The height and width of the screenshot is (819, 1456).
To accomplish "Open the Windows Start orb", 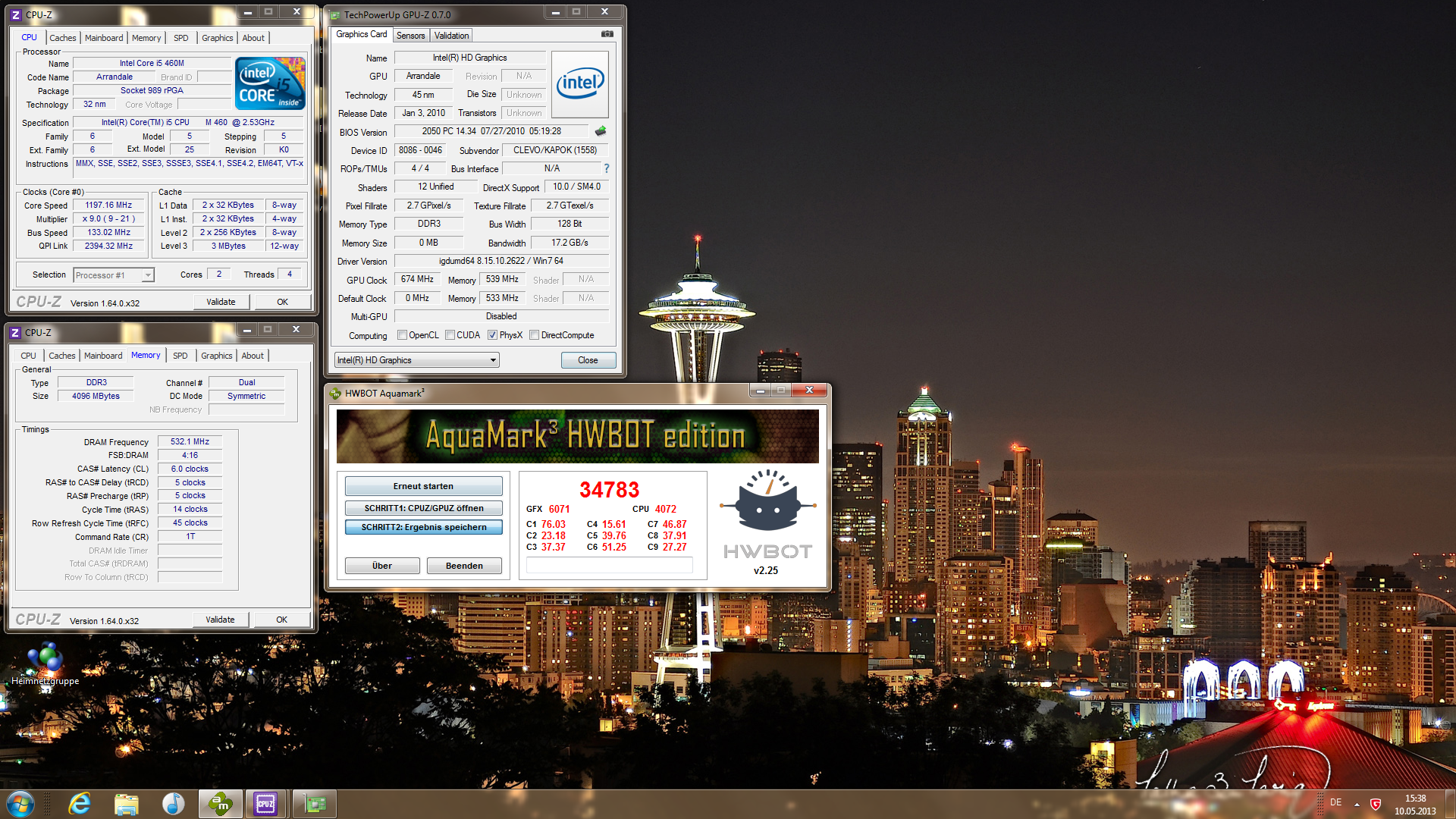I will tap(20, 804).
